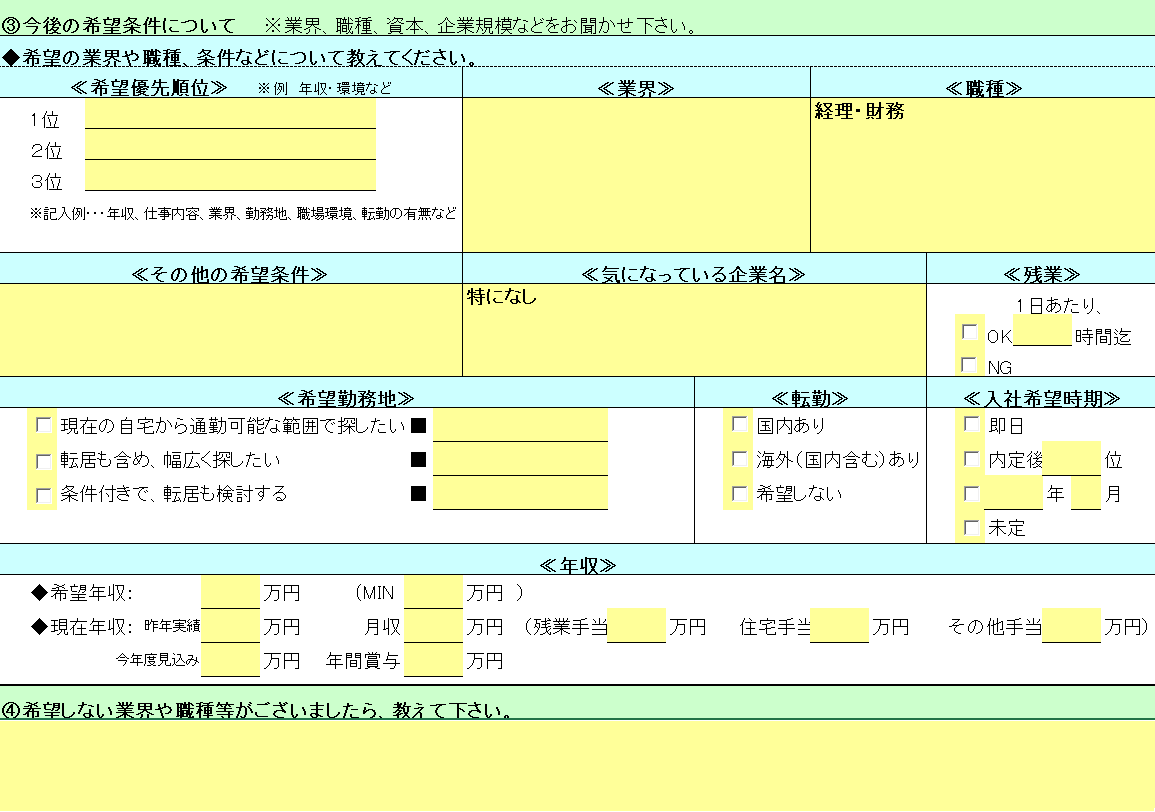Image resolution: width=1155 pixels, height=812 pixels.
Task: Check the 残業 OK checkbox
Action: (x=969, y=332)
